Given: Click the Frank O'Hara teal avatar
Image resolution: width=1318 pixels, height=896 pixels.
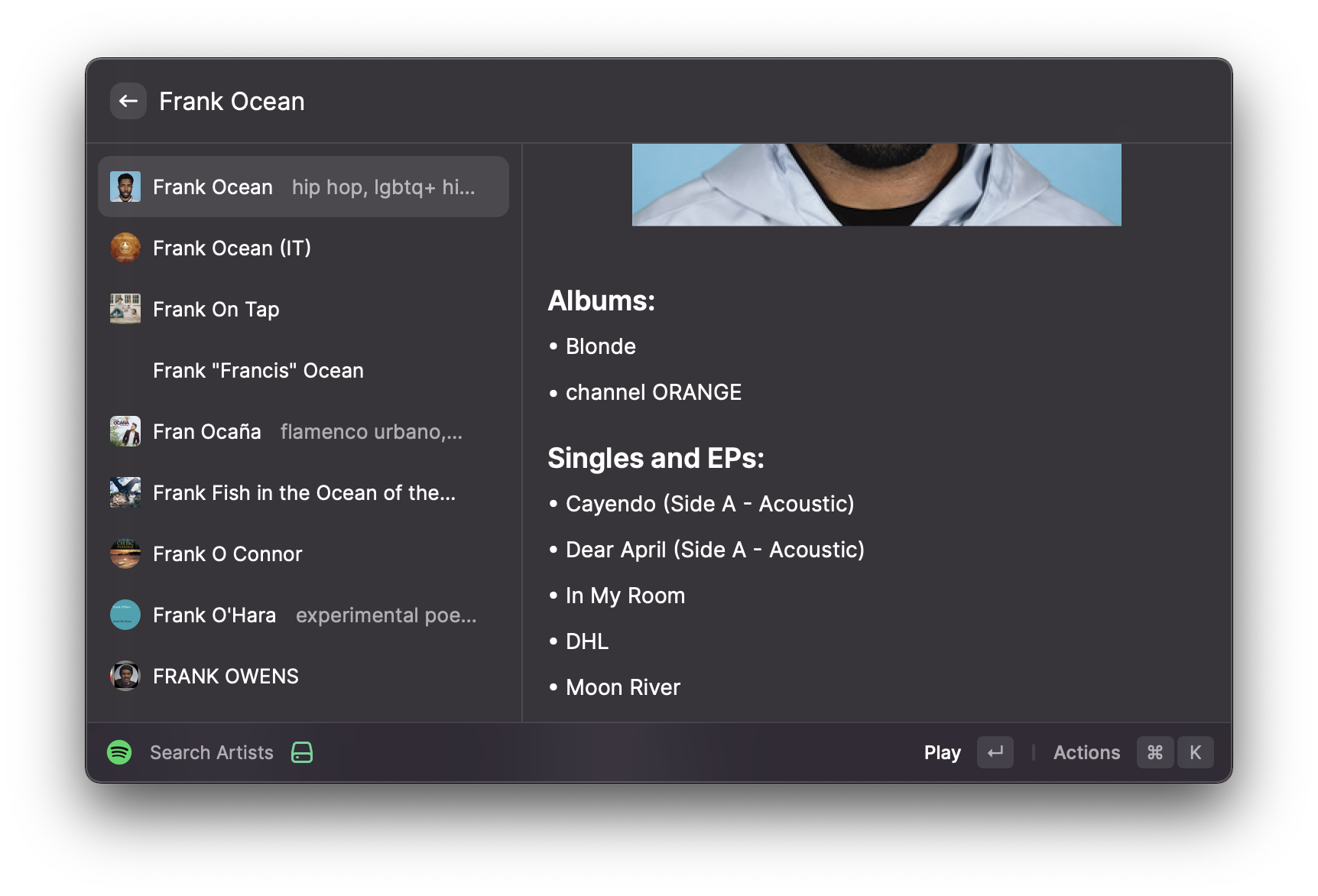Looking at the screenshot, I should click(125, 615).
